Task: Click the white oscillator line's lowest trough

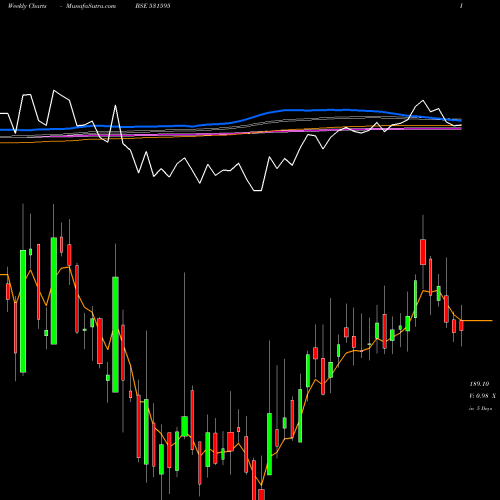Action: 258,190
